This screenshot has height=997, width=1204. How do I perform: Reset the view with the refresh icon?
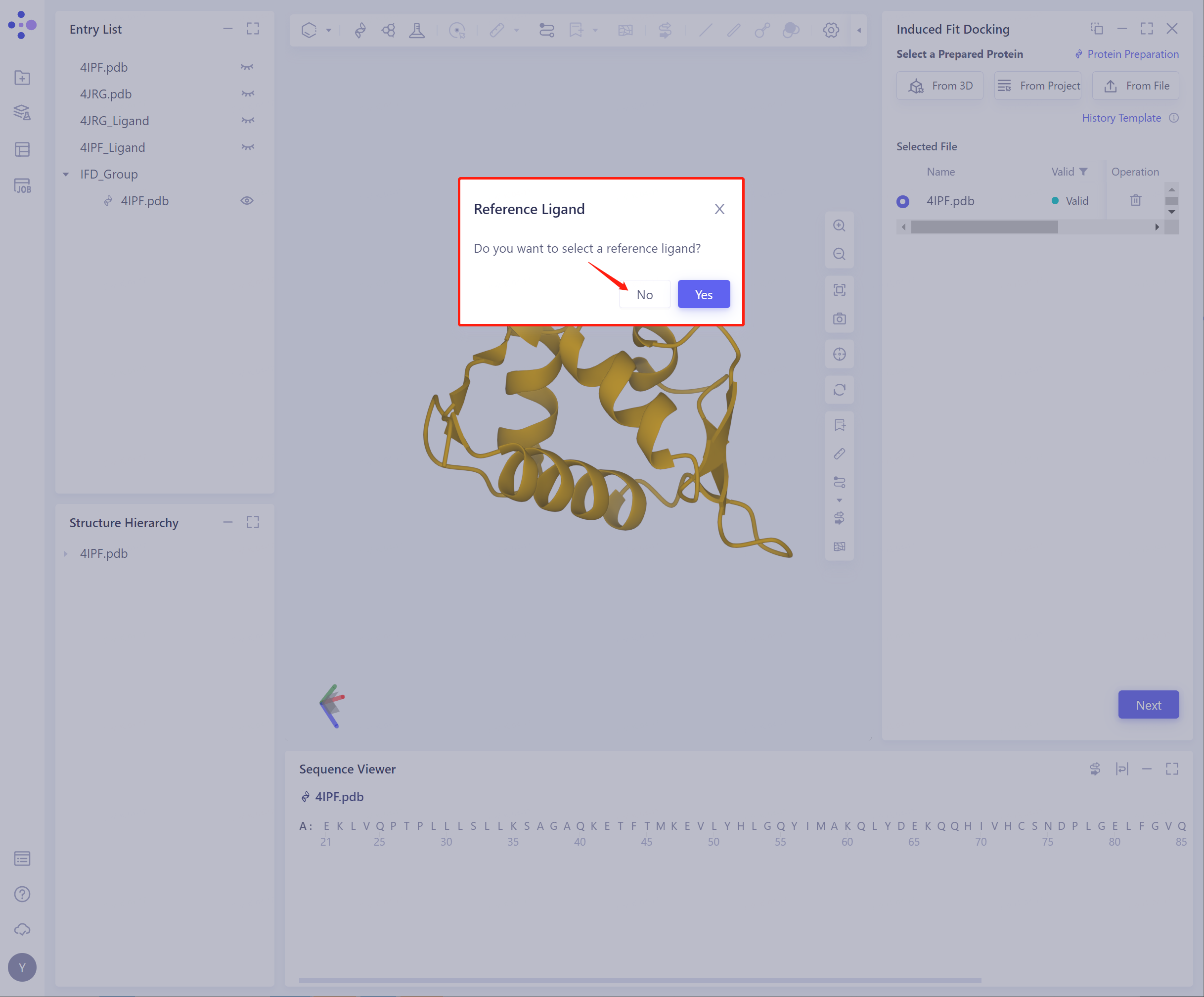(840, 390)
